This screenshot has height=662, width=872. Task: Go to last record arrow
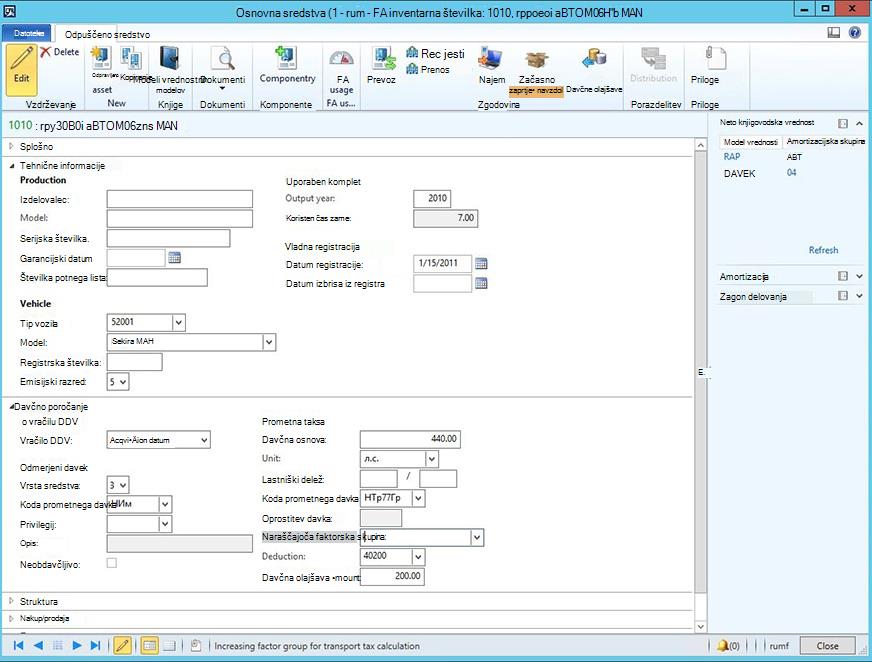(96, 645)
